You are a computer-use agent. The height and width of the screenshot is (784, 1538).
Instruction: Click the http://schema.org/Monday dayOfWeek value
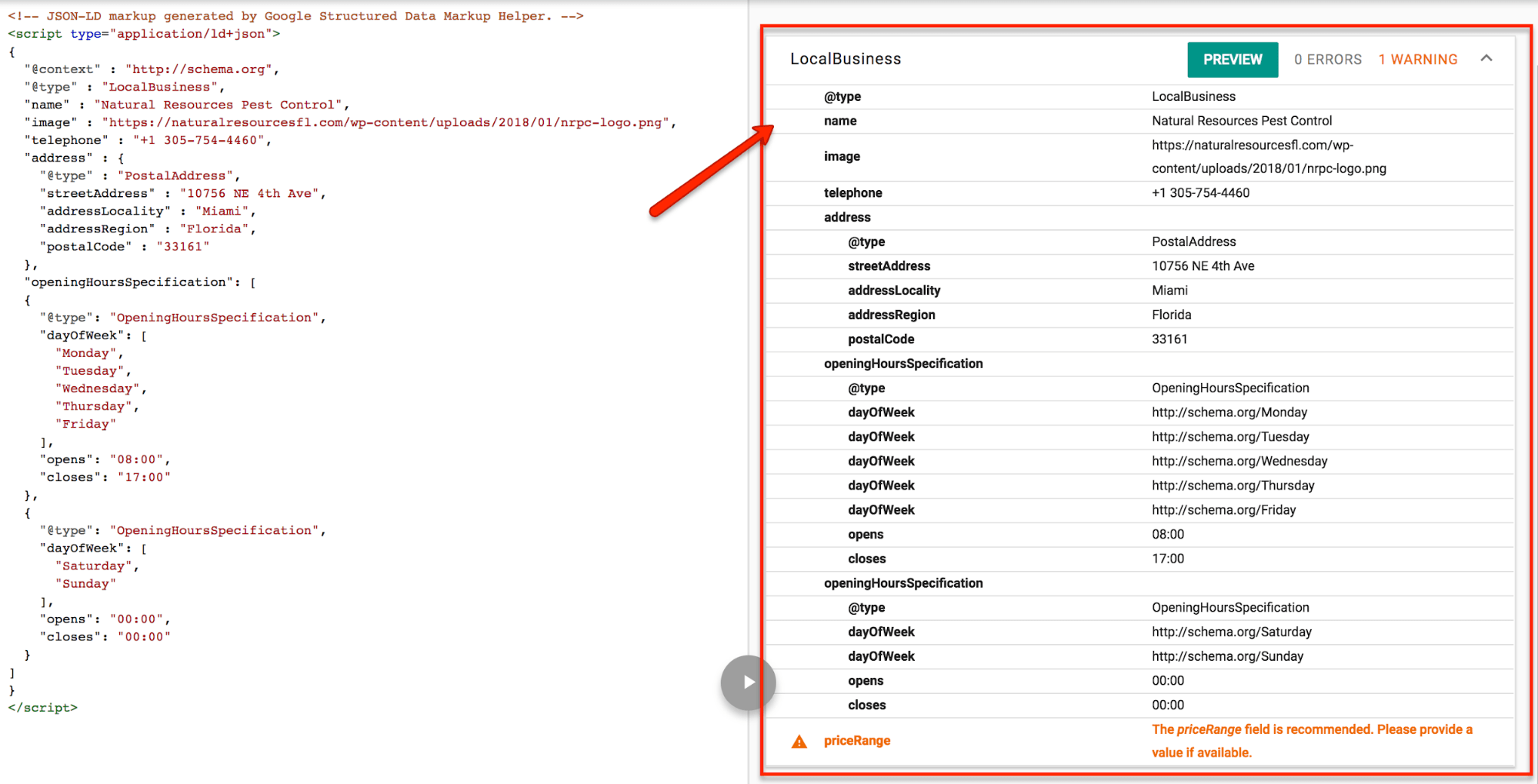tap(1229, 412)
